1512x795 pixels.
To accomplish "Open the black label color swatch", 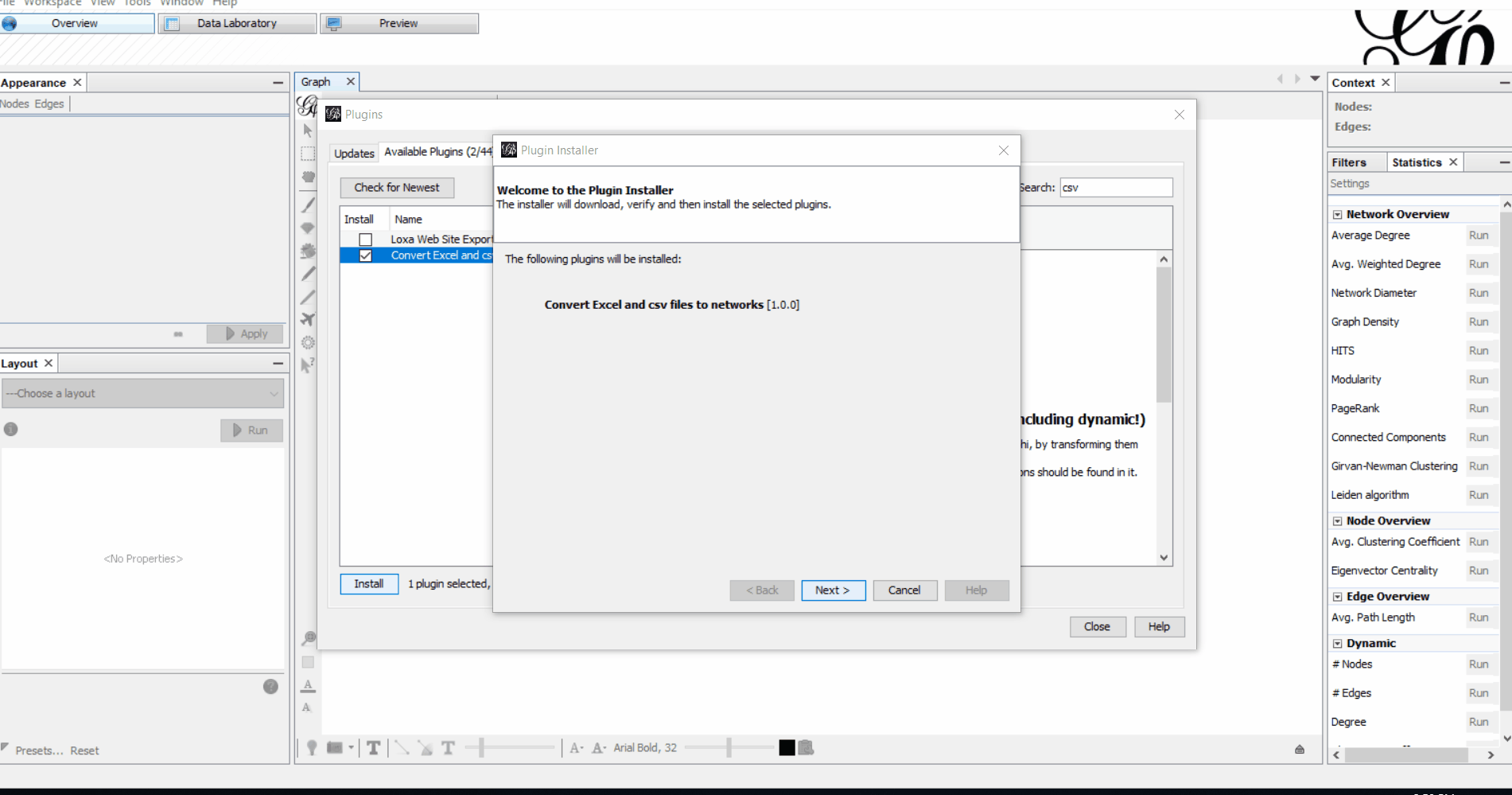I will (x=787, y=747).
